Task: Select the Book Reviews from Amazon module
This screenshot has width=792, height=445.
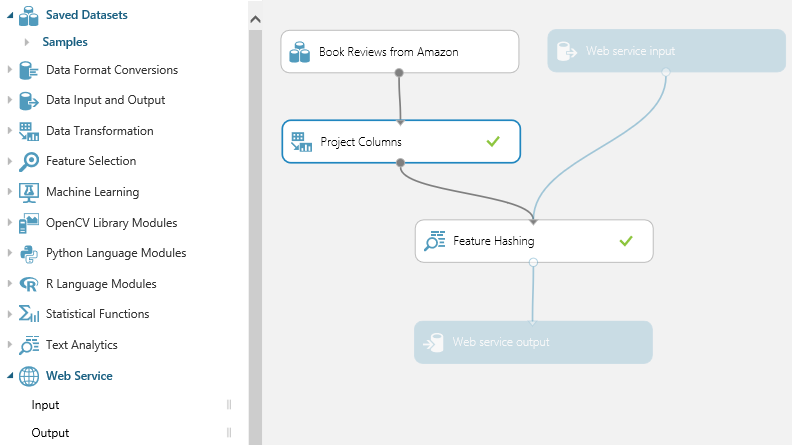Action: [x=400, y=52]
